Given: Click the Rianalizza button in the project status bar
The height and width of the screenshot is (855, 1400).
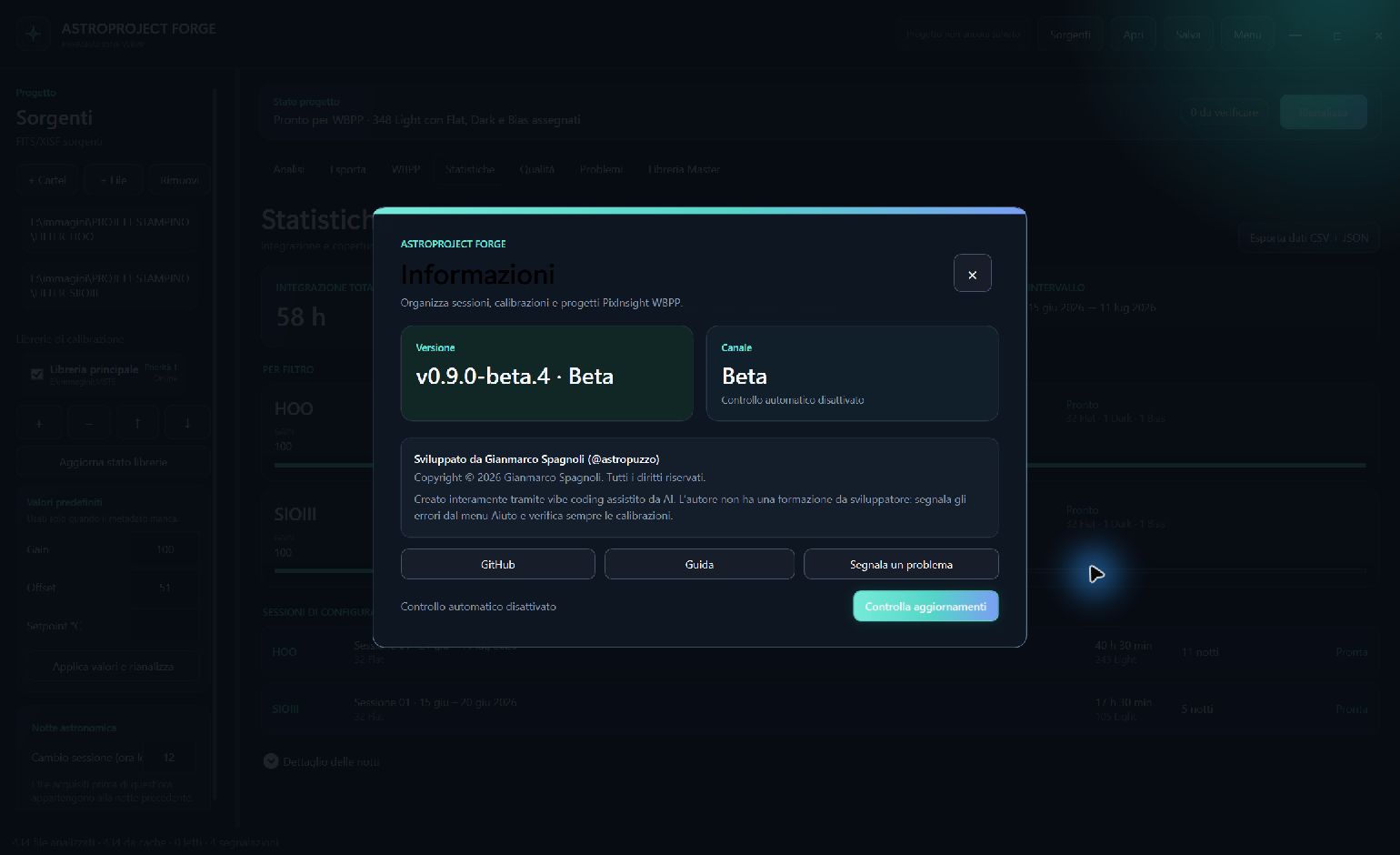Looking at the screenshot, I should pos(1323,112).
